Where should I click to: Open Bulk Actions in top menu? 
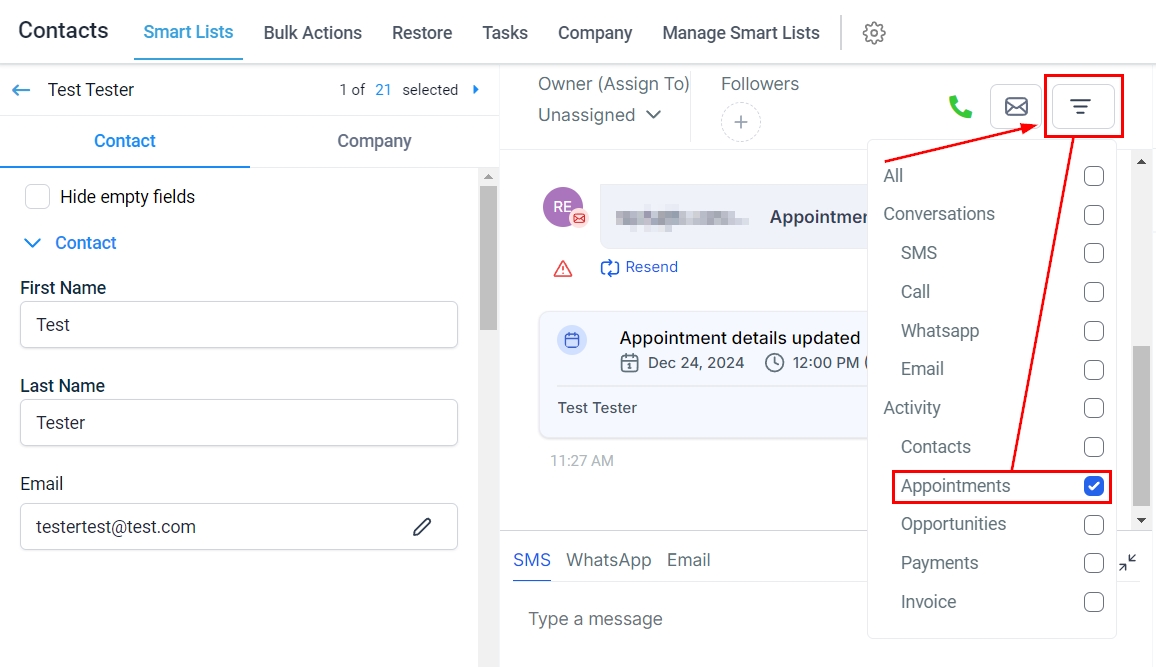[312, 33]
